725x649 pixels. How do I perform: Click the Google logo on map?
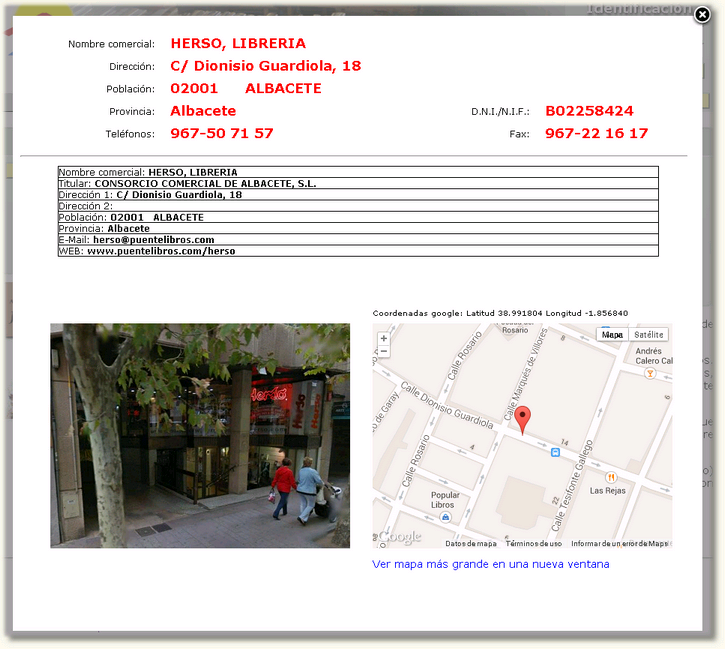[399, 537]
